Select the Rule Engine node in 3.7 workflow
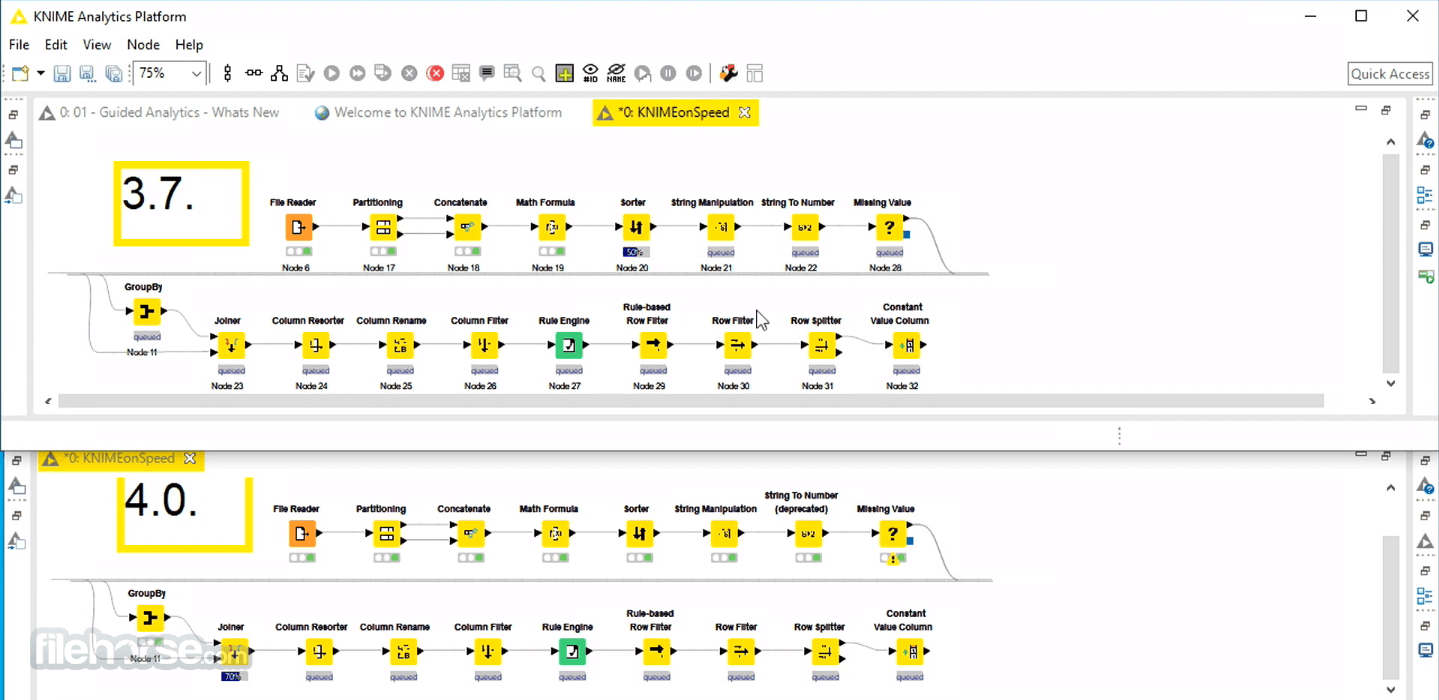 [568, 345]
